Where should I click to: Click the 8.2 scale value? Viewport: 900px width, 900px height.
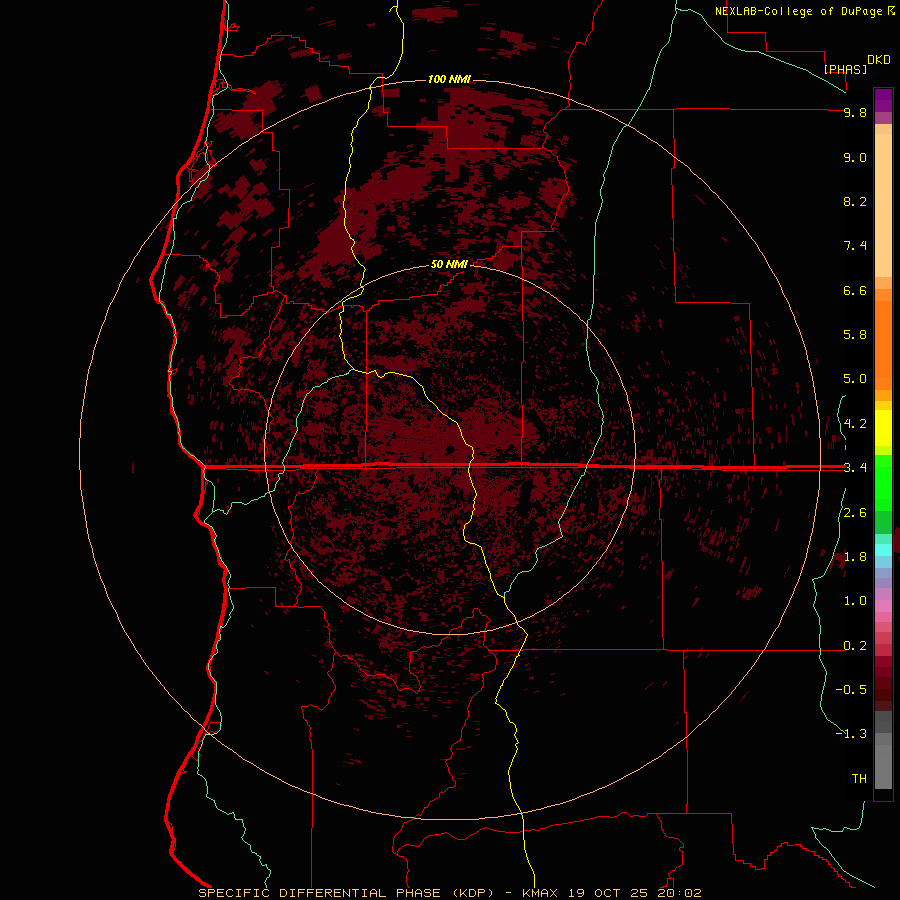855,201
